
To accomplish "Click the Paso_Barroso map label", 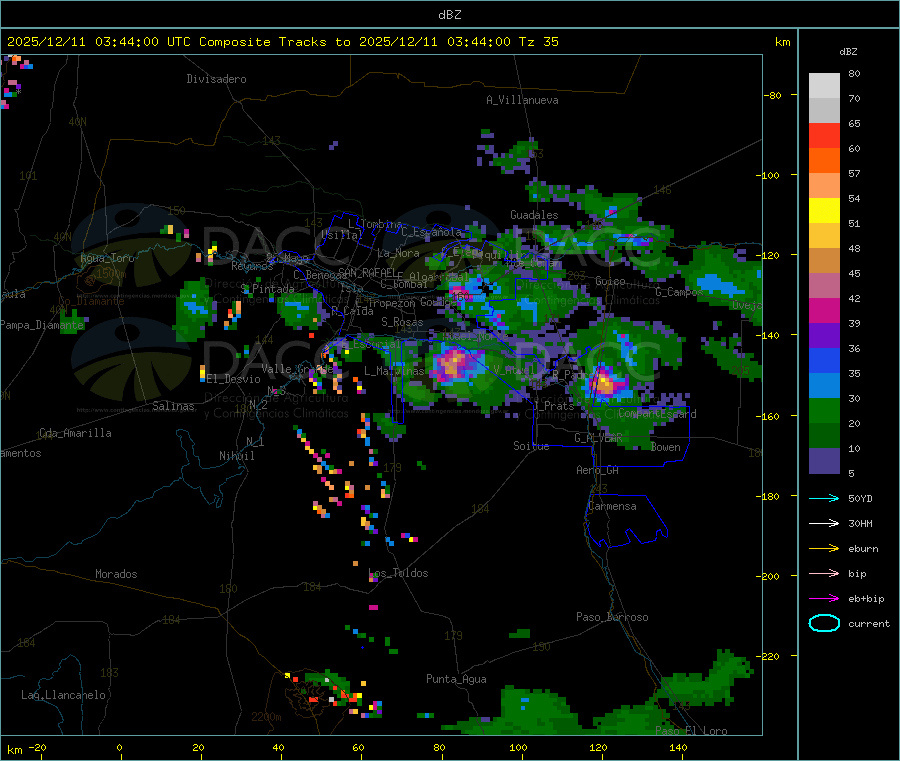I will (612, 617).
